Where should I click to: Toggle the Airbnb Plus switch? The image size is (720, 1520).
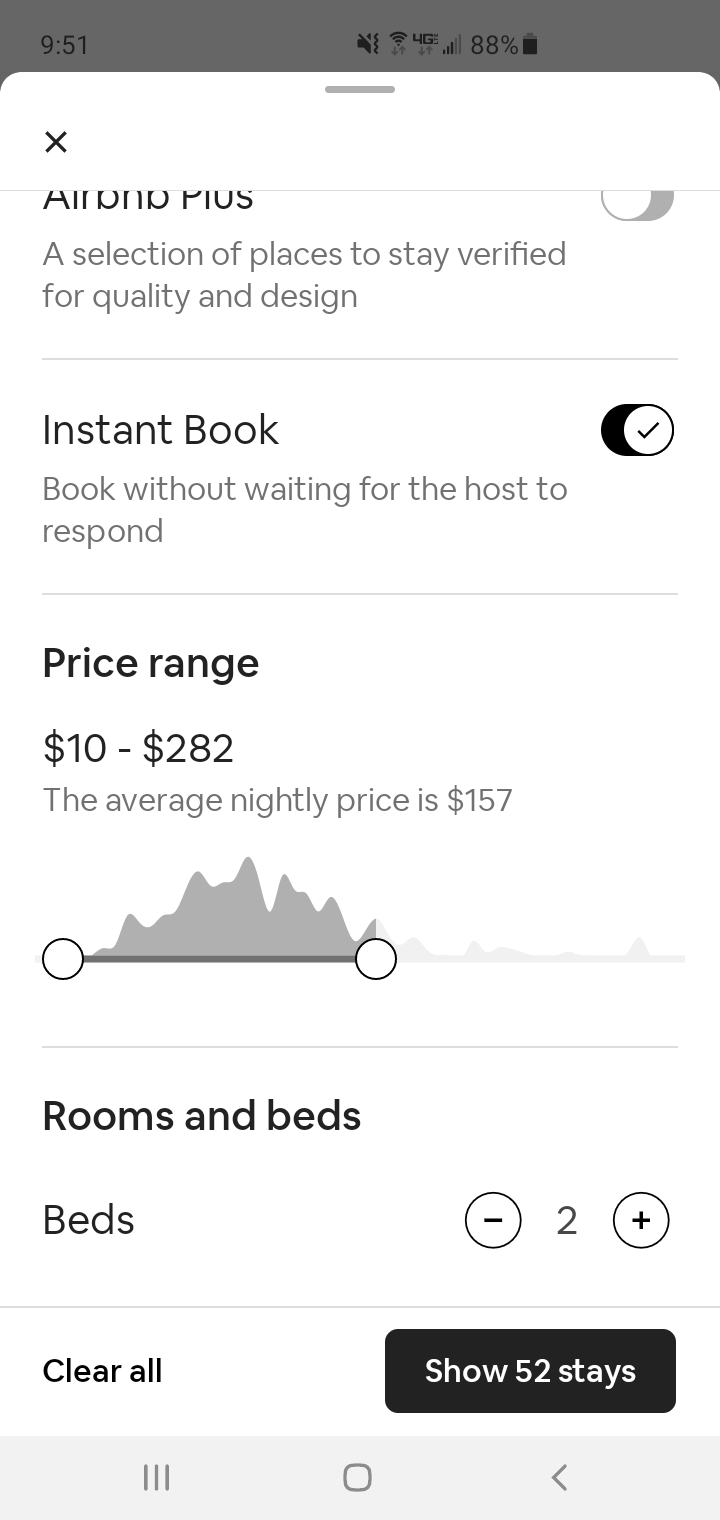[637, 203]
